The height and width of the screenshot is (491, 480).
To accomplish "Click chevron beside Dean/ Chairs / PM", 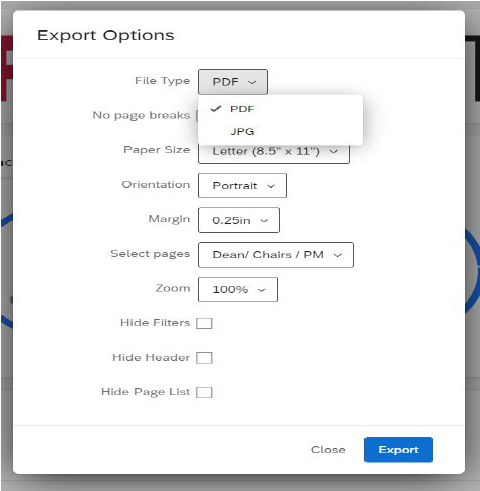I will pos(338,255).
